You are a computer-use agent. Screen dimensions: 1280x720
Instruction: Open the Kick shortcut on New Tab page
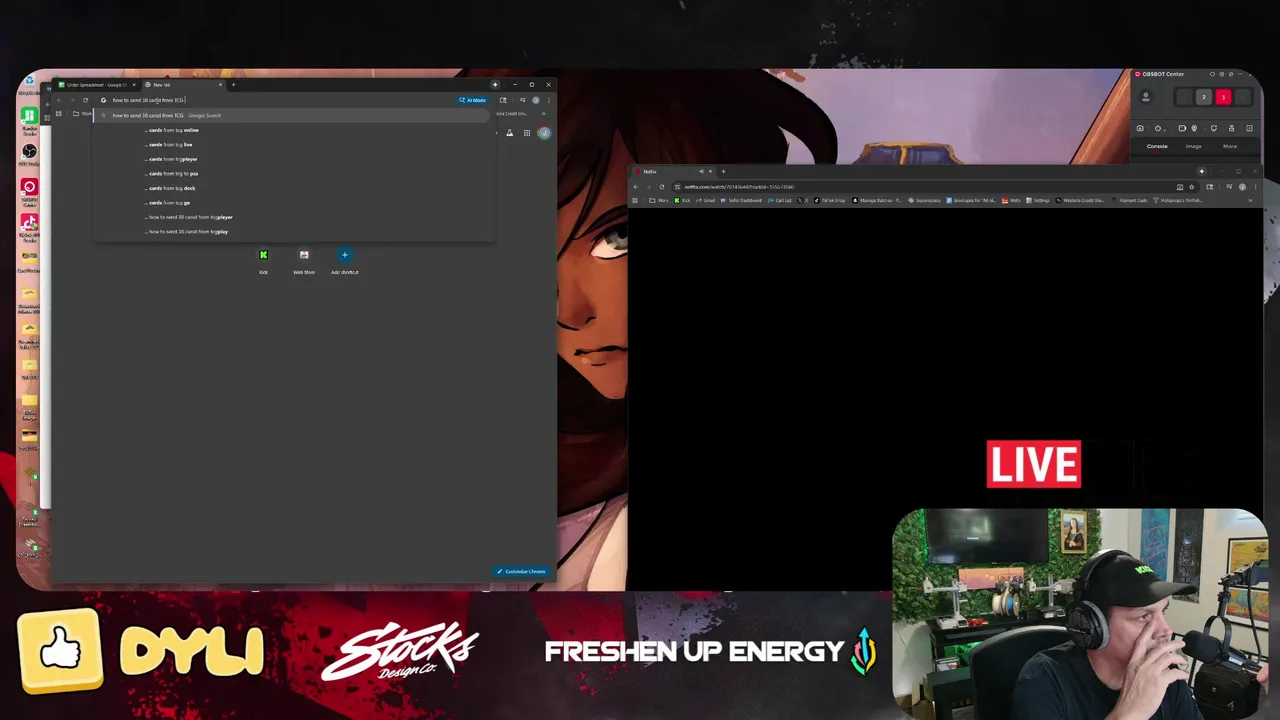tap(263, 260)
